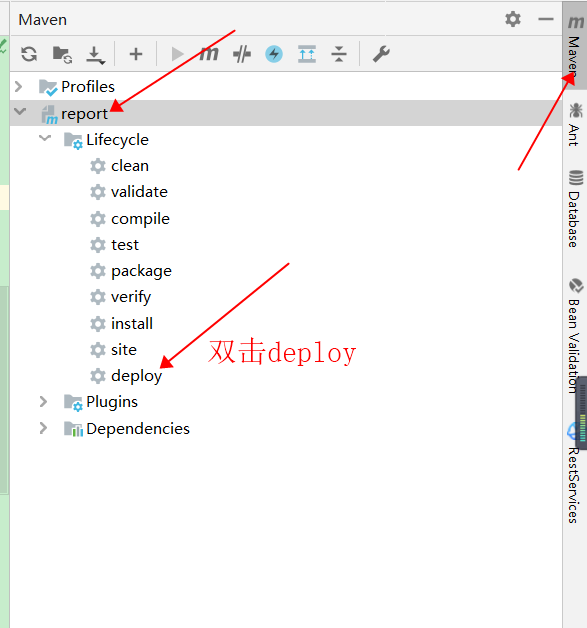The height and width of the screenshot is (628, 587).
Task: Select the site lifecycle goal
Action: [x=124, y=350]
